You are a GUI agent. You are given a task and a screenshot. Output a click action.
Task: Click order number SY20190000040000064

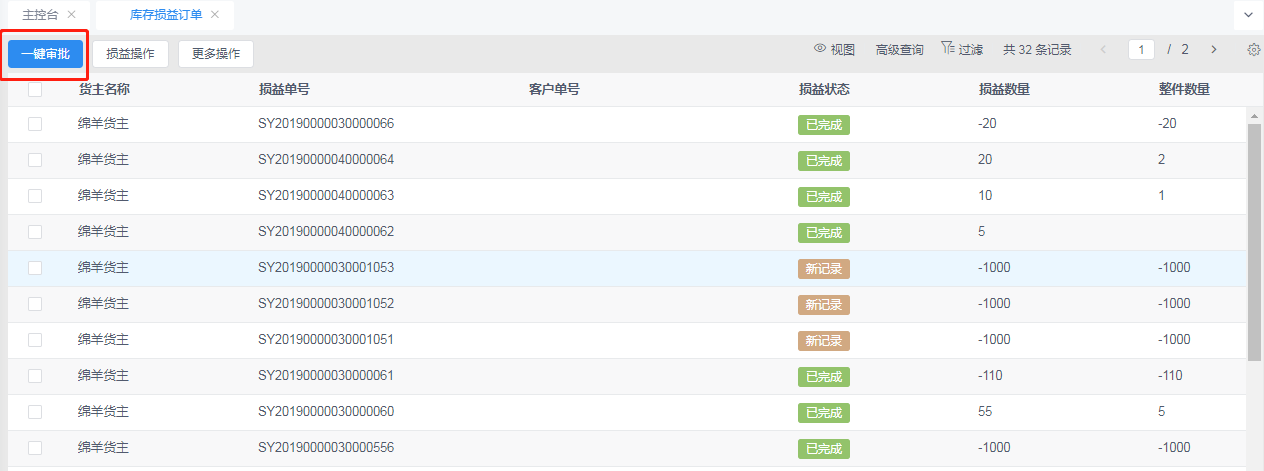pyautogui.click(x=326, y=160)
